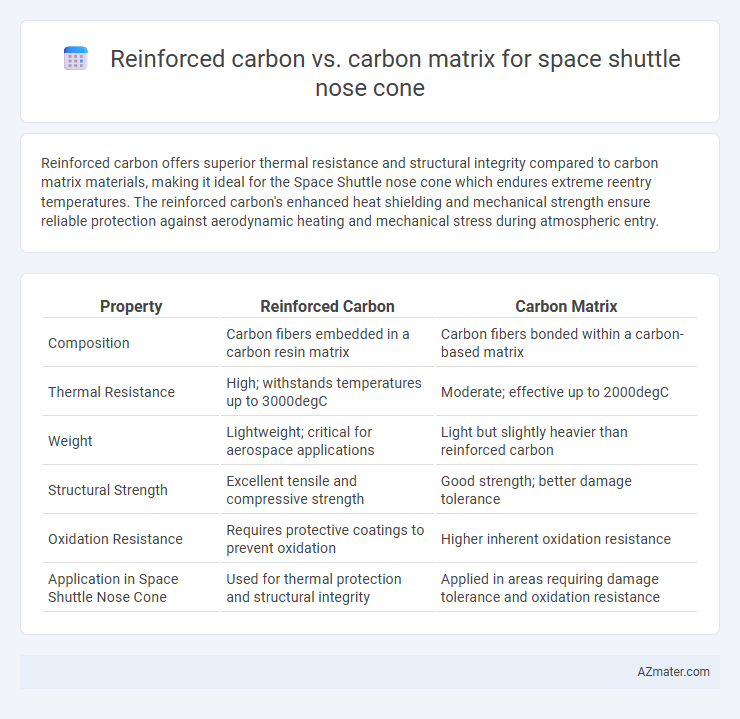Click the cell 'Applied in areas requiring damage tolerance and oxidation resistance'
Screen dimensions: 740x719
point(566,588)
